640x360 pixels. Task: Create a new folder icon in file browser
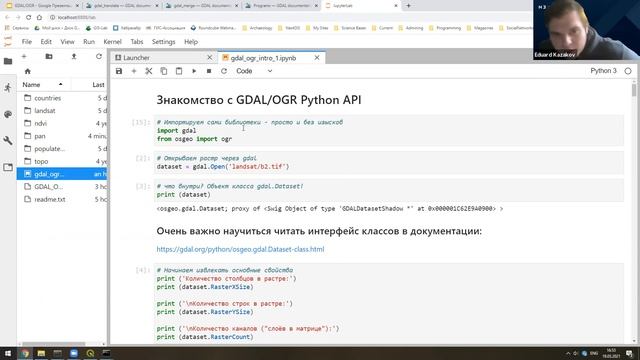[49, 56]
